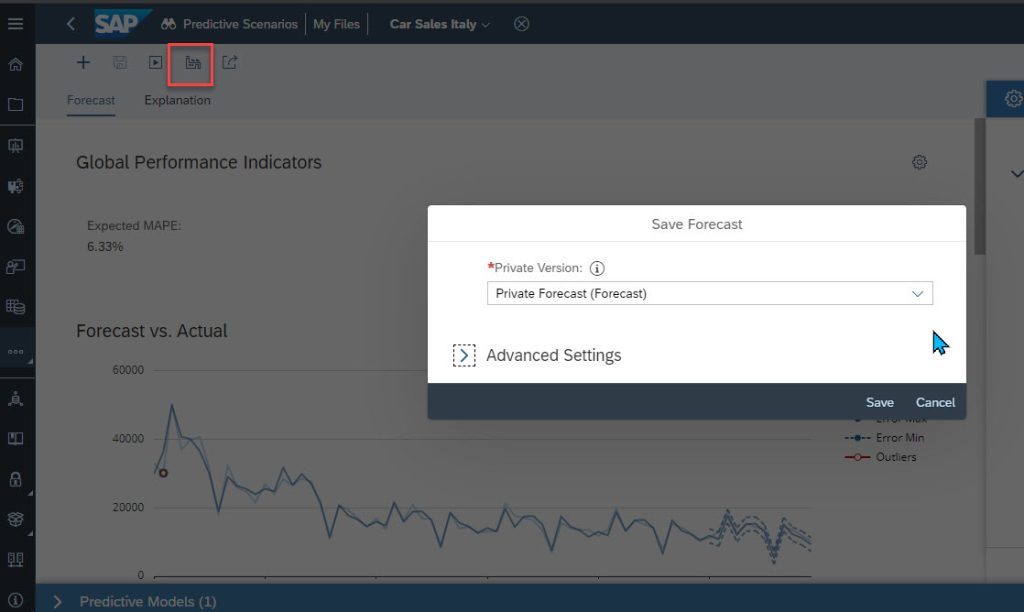1024x612 pixels.
Task: Click the plus icon to create model
Action: [x=83, y=63]
